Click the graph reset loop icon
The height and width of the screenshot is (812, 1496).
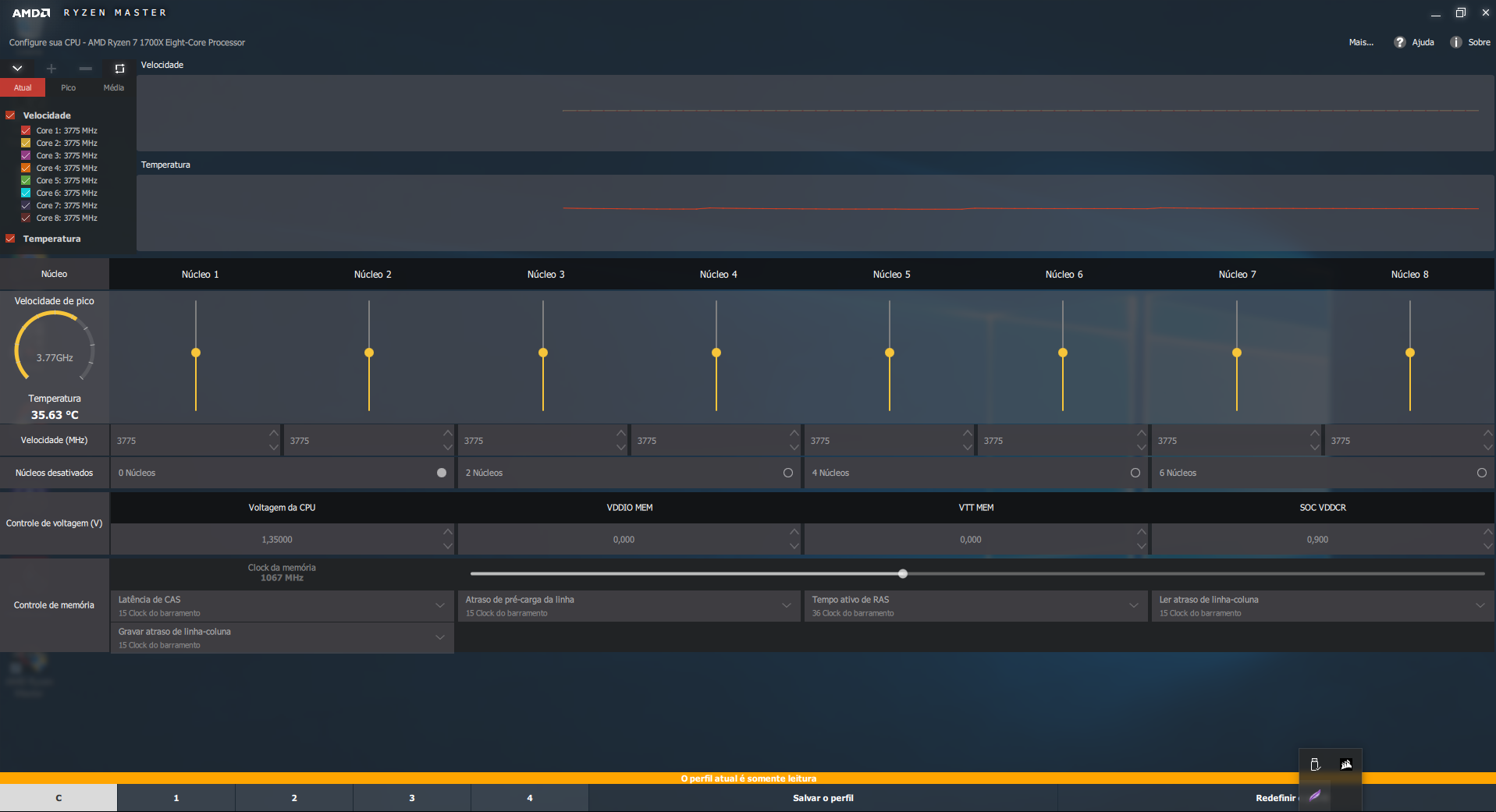click(119, 69)
